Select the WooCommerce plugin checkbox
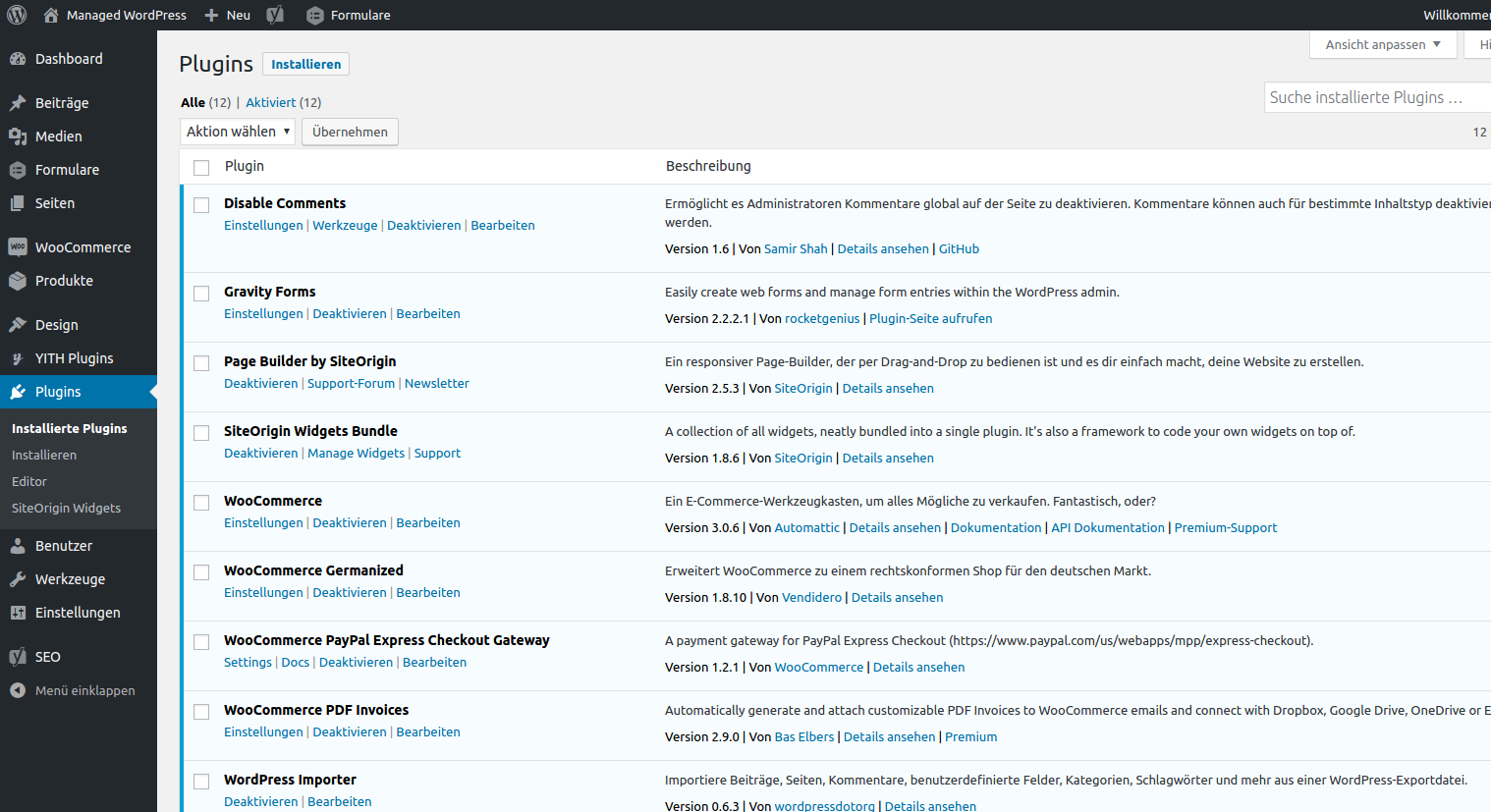 [x=201, y=503]
